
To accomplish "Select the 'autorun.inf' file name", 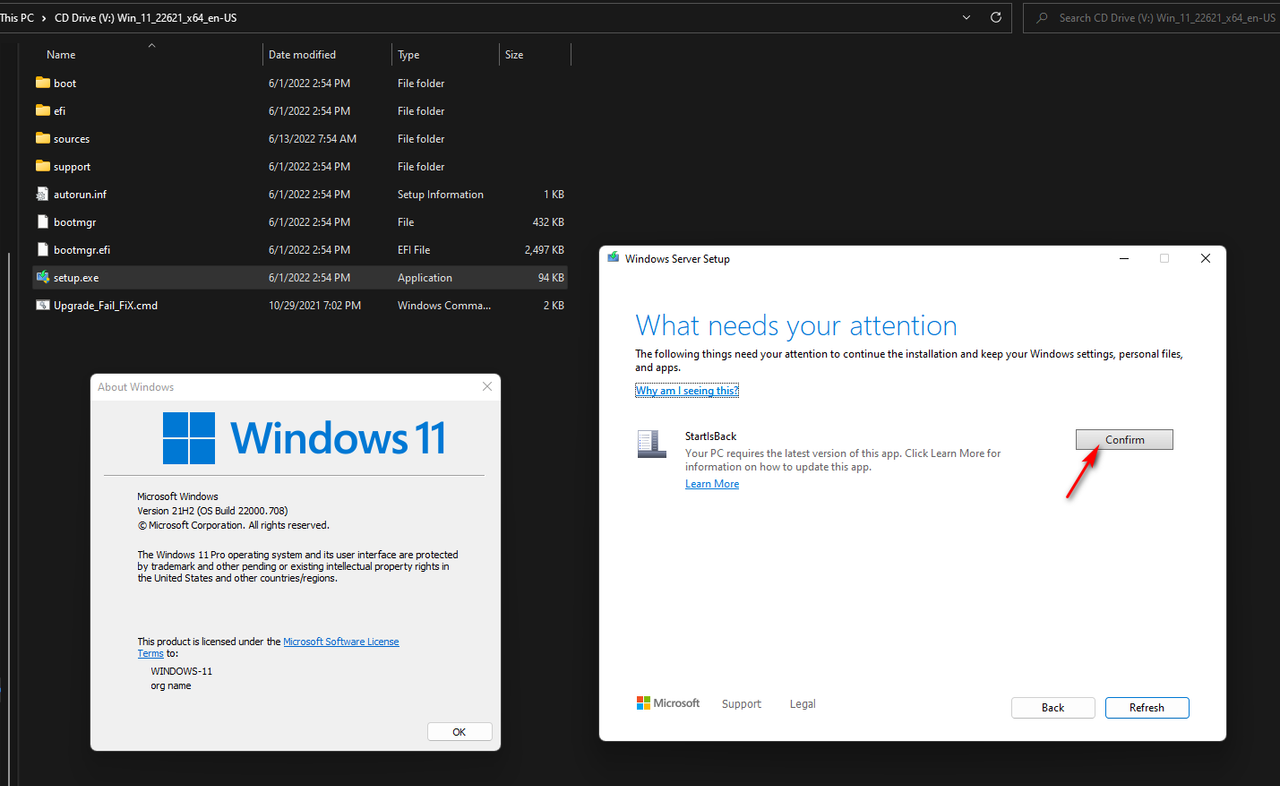I will click(80, 195).
